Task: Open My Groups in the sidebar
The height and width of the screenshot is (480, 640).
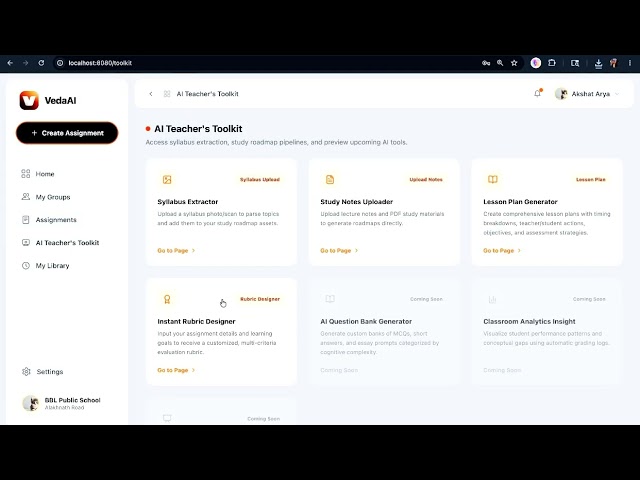Action: point(53,197)
